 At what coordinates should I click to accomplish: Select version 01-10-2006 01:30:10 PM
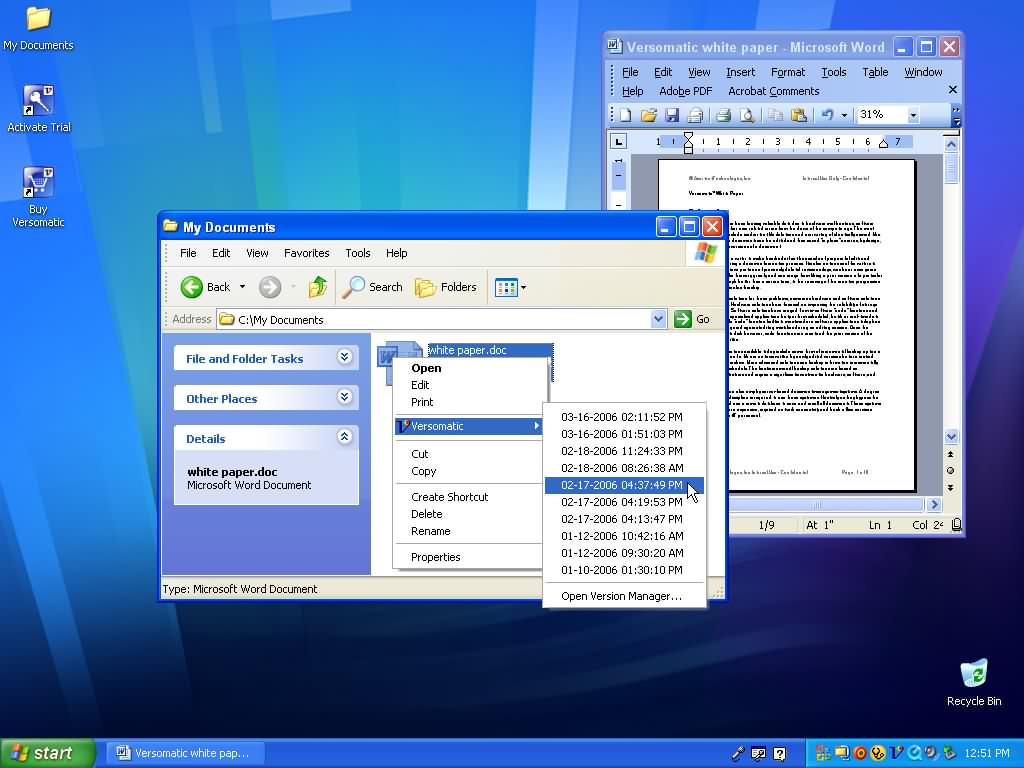click(x=624, y=569)
